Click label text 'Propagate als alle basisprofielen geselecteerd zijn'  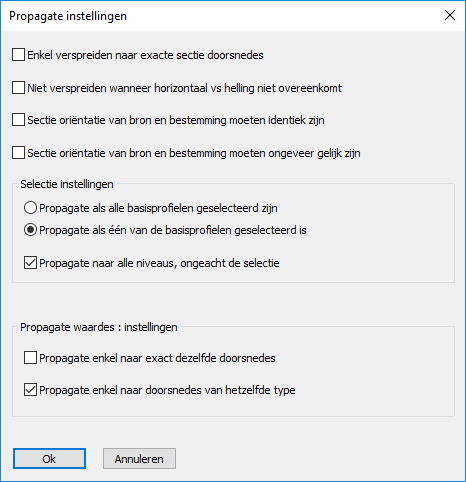point(158,208)
